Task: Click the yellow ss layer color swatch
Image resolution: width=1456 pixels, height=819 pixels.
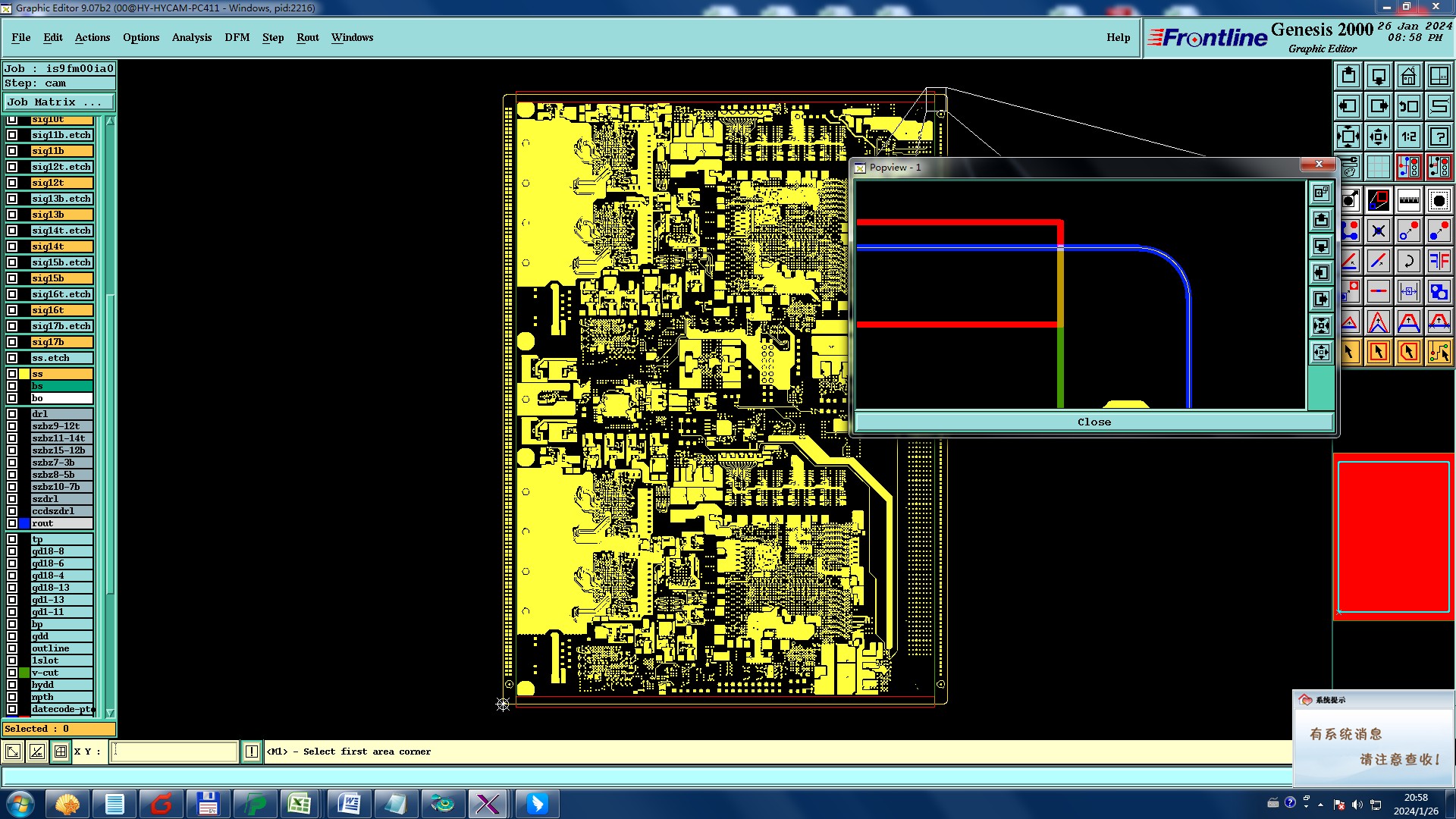Action: tap(24, 374)
